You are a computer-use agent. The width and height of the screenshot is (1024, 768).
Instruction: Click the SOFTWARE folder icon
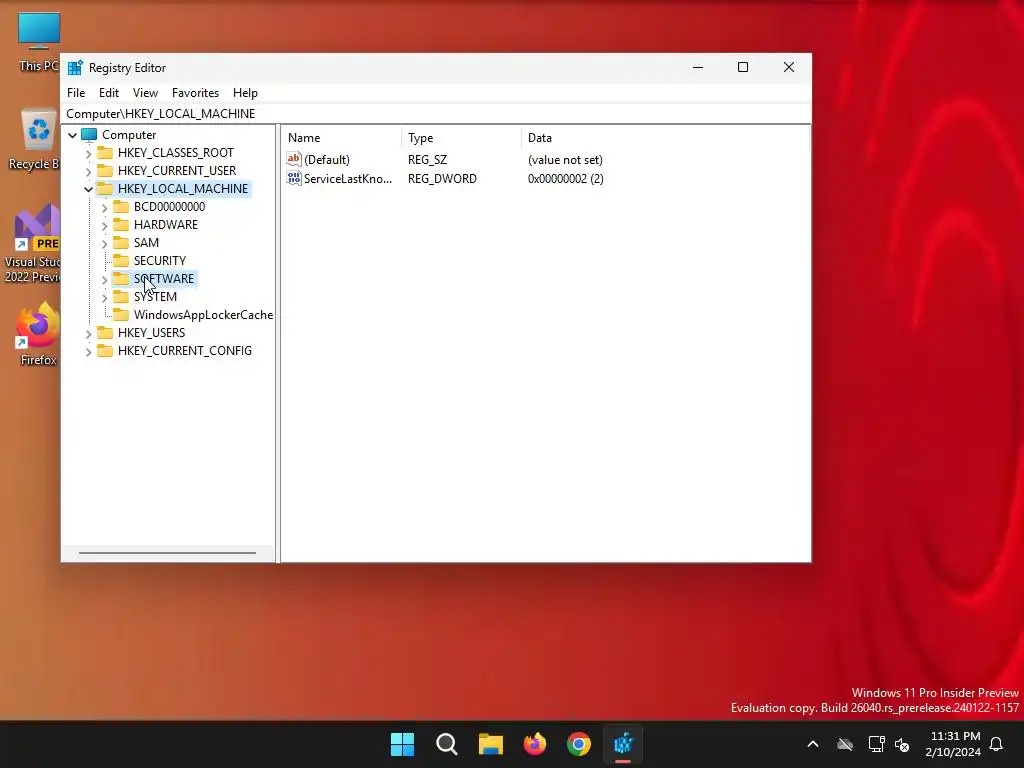click(x=121, y=279)
